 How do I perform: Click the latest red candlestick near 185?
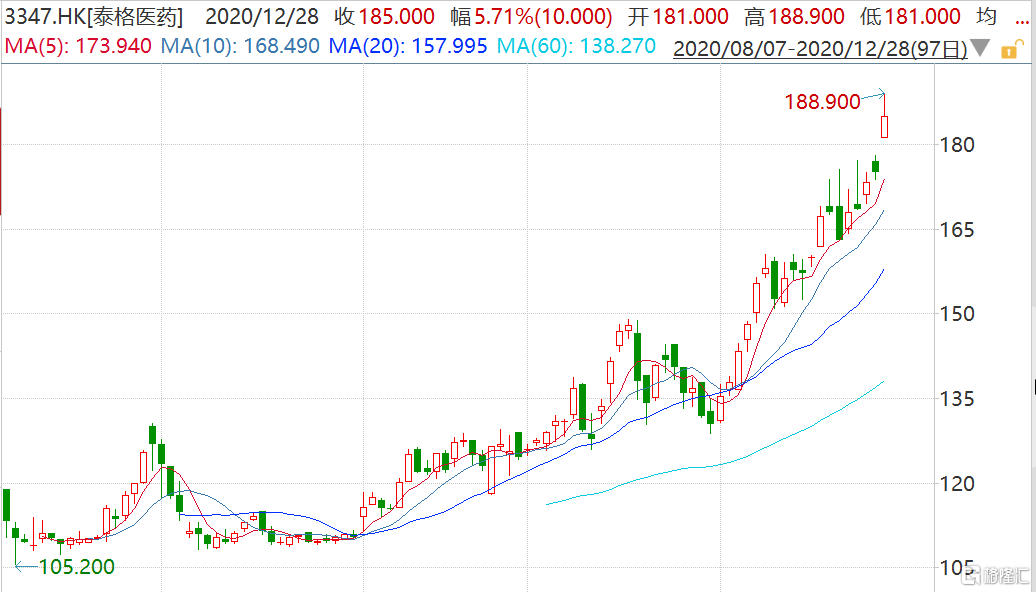(885, 126)
